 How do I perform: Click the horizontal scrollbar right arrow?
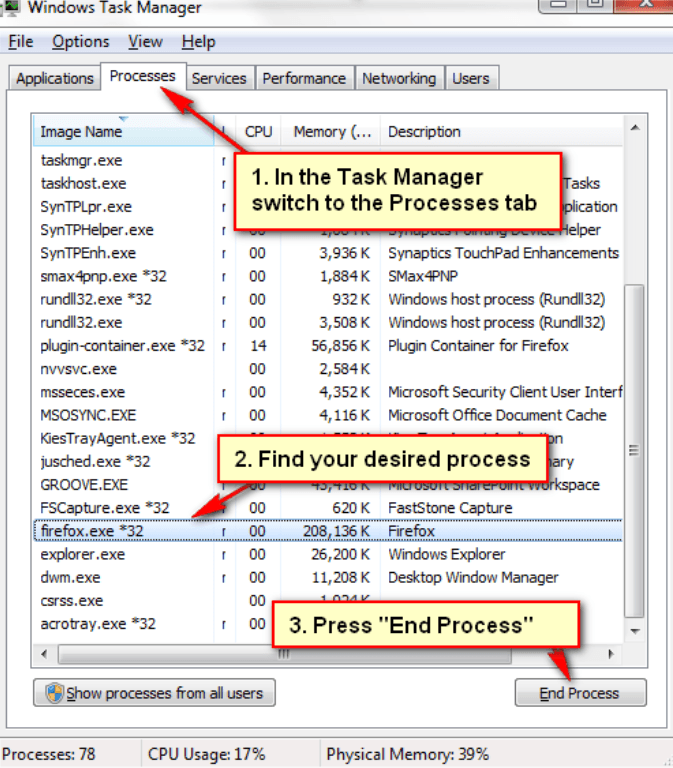coord(611,654)
